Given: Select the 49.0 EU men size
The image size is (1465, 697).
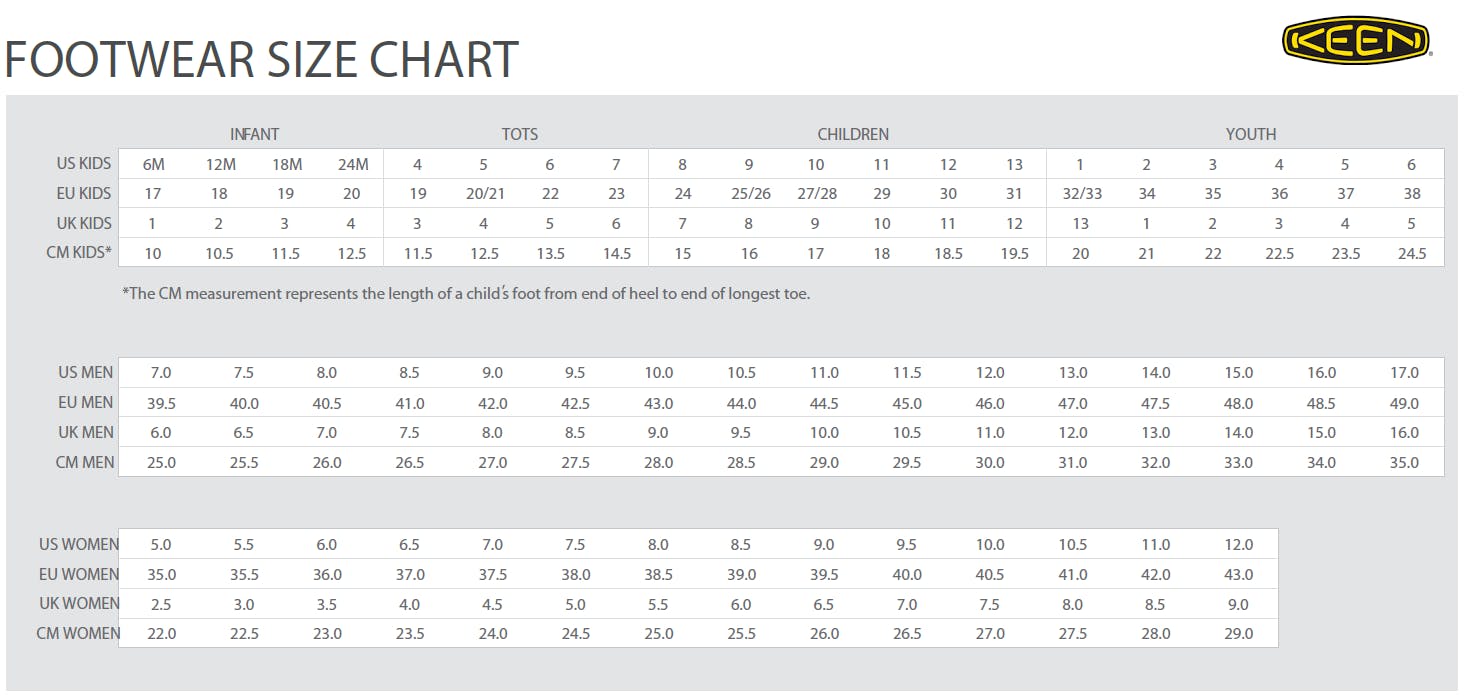Looking at the screenshot, I should point(1404,403).
